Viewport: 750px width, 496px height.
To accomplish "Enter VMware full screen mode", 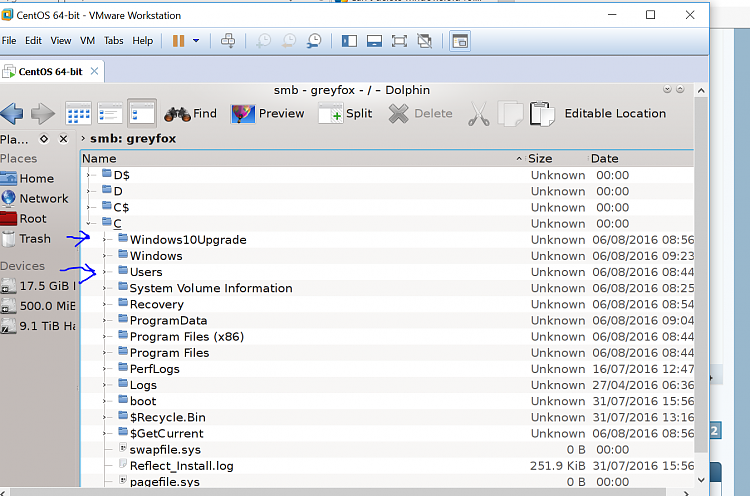I will click(399, 41).
